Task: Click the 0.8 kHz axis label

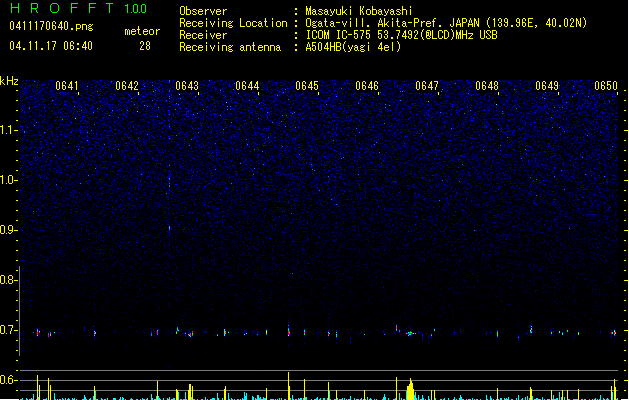Action: (x=8, y=280)
